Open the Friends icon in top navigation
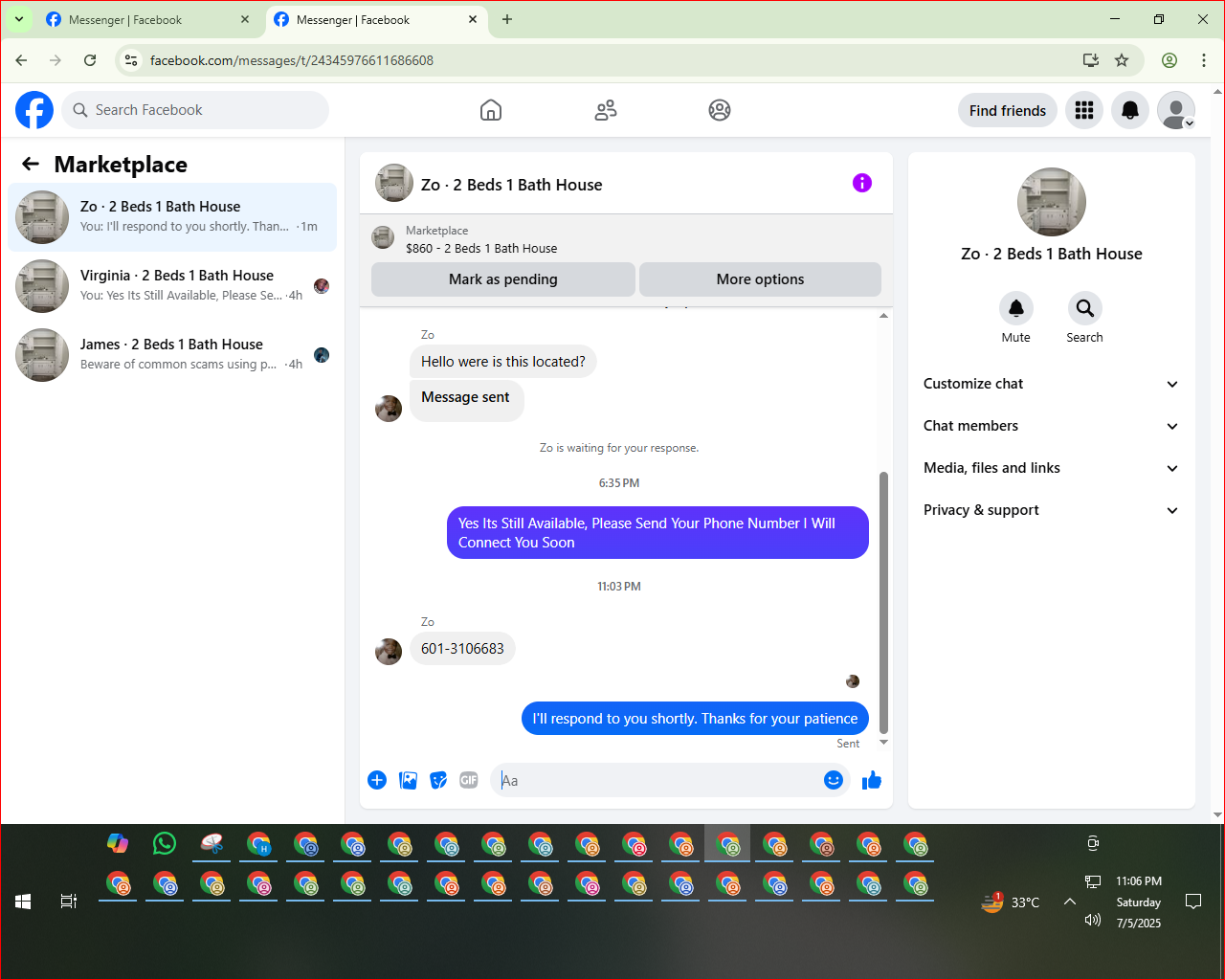The image size is (1225, 980). [x=606, y=110]
